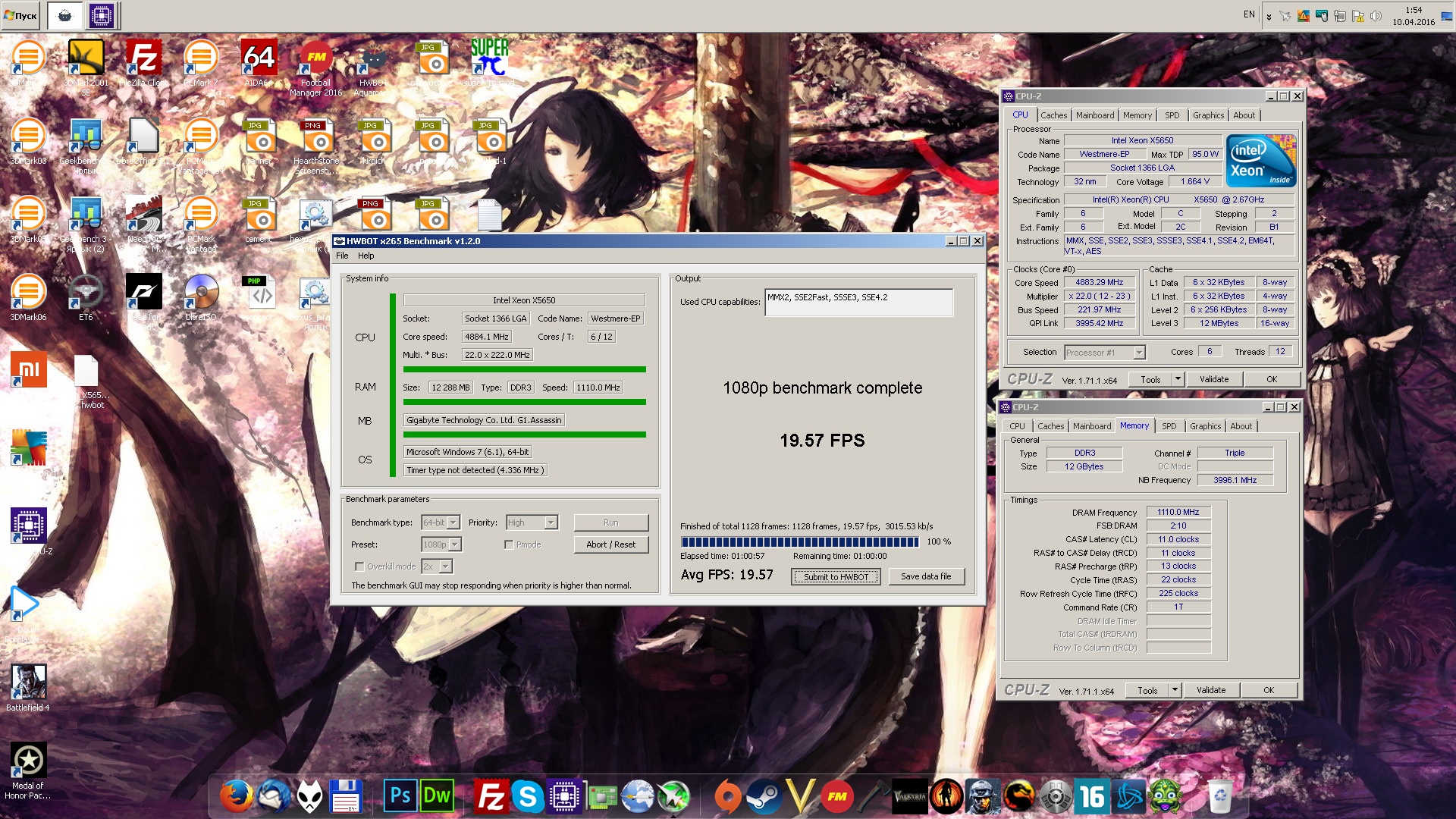The image size is (1456, 819).
Task: Launch Photoshop from the bottom dock
Action: [x=400, y=796]
